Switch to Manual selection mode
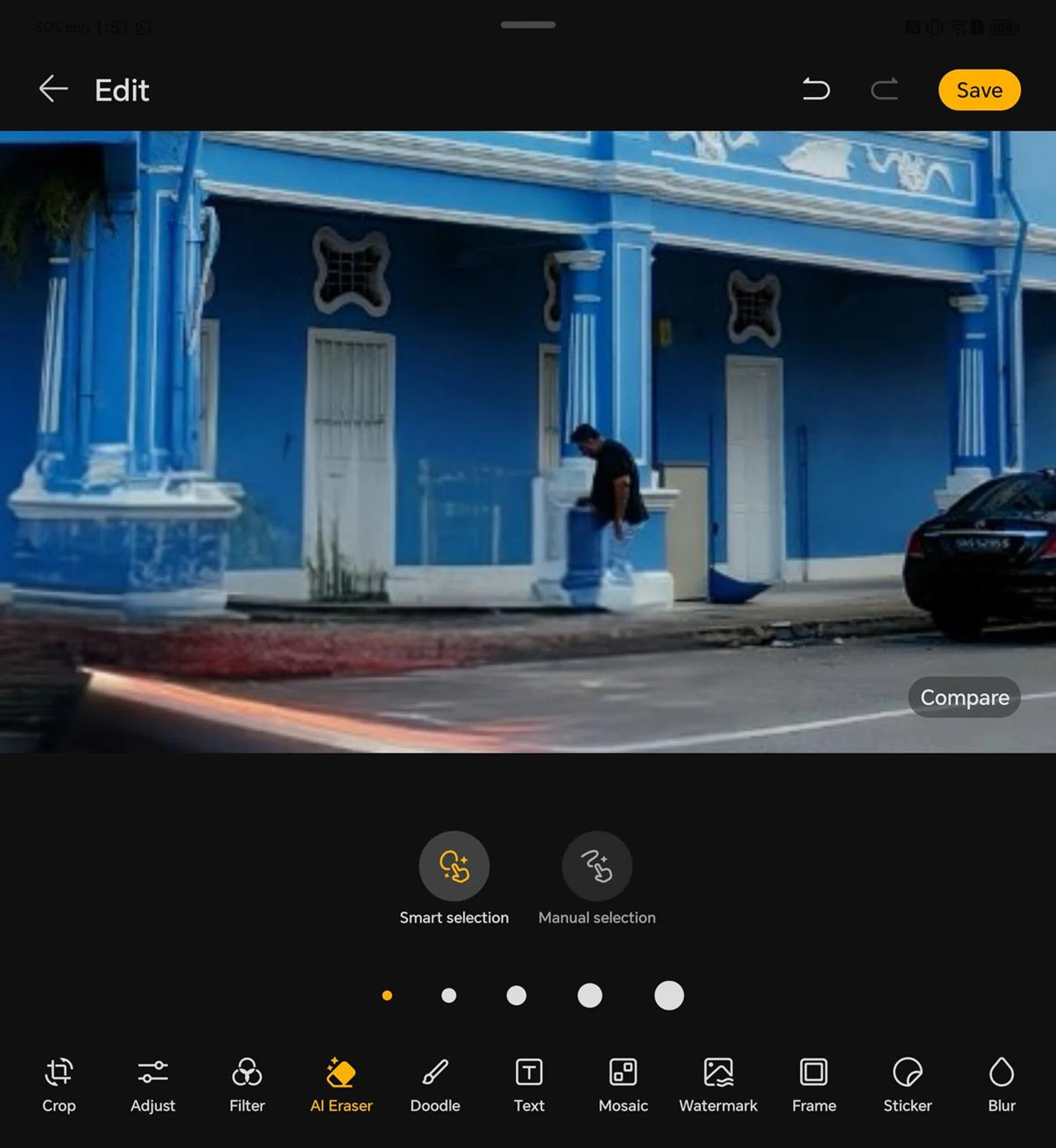 597,866
